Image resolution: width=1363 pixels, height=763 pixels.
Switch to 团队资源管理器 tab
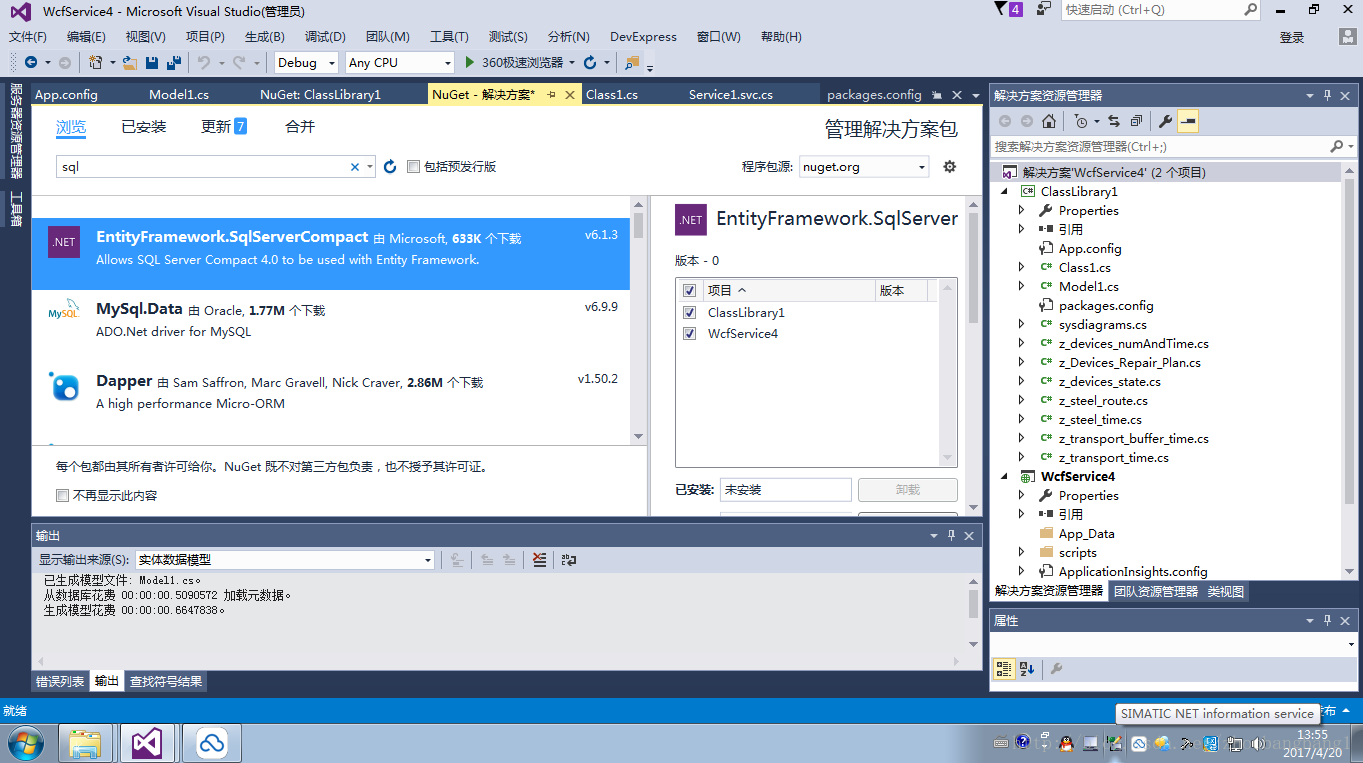(x=1156, y=591)
